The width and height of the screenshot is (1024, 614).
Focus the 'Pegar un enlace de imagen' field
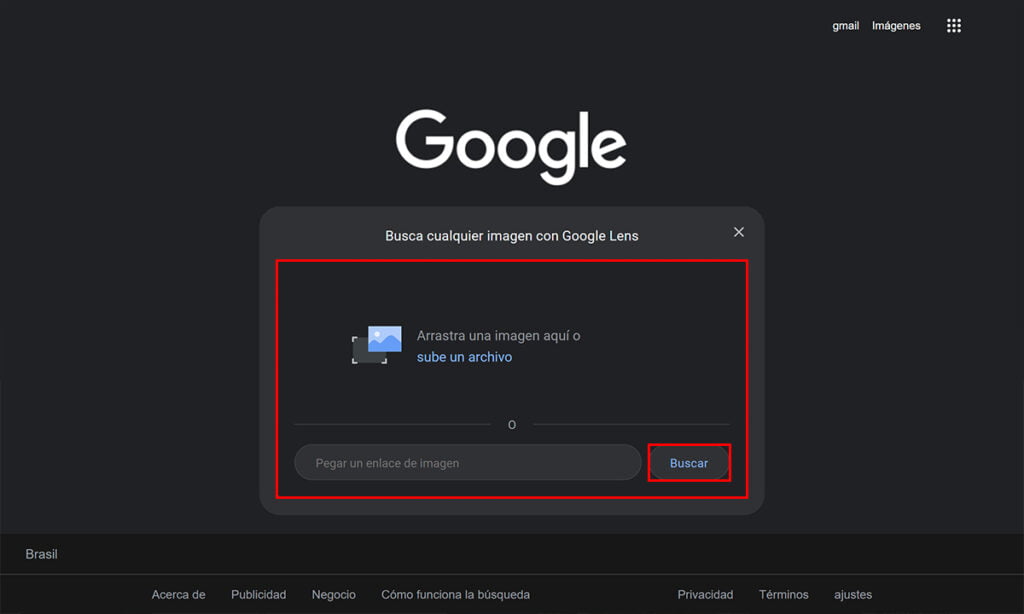pos(468,462)
